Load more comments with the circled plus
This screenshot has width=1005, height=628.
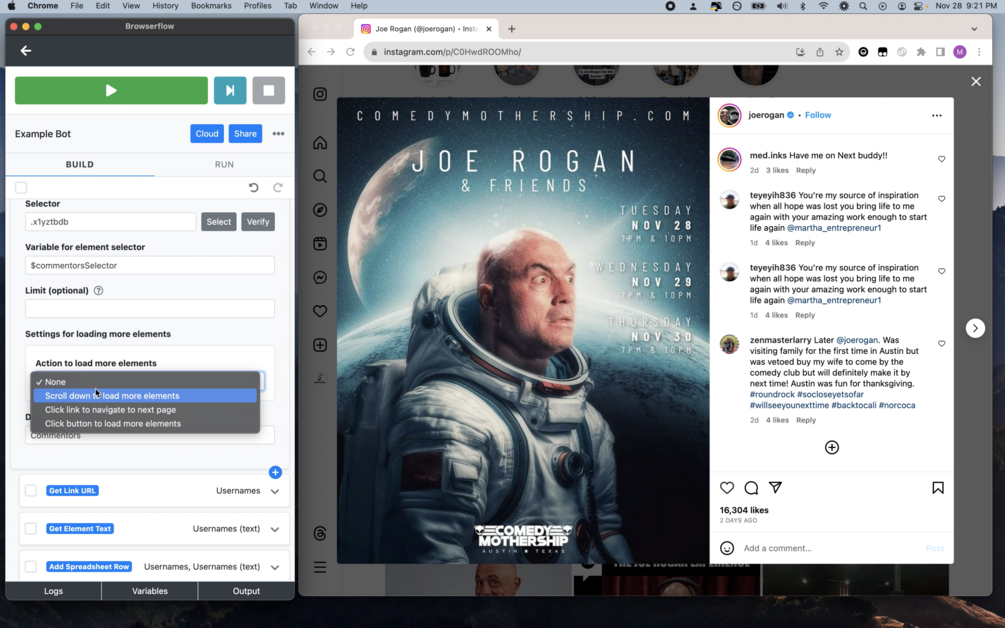[831, 447]
